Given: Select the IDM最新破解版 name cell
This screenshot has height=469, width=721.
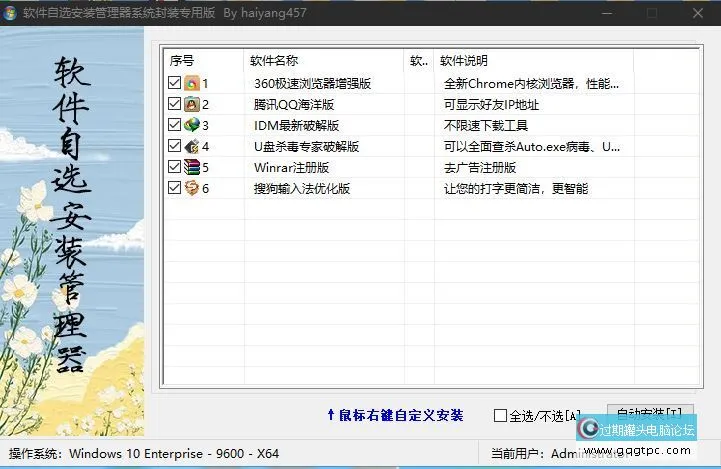Looking at the screenshot, I should [297, 126].
